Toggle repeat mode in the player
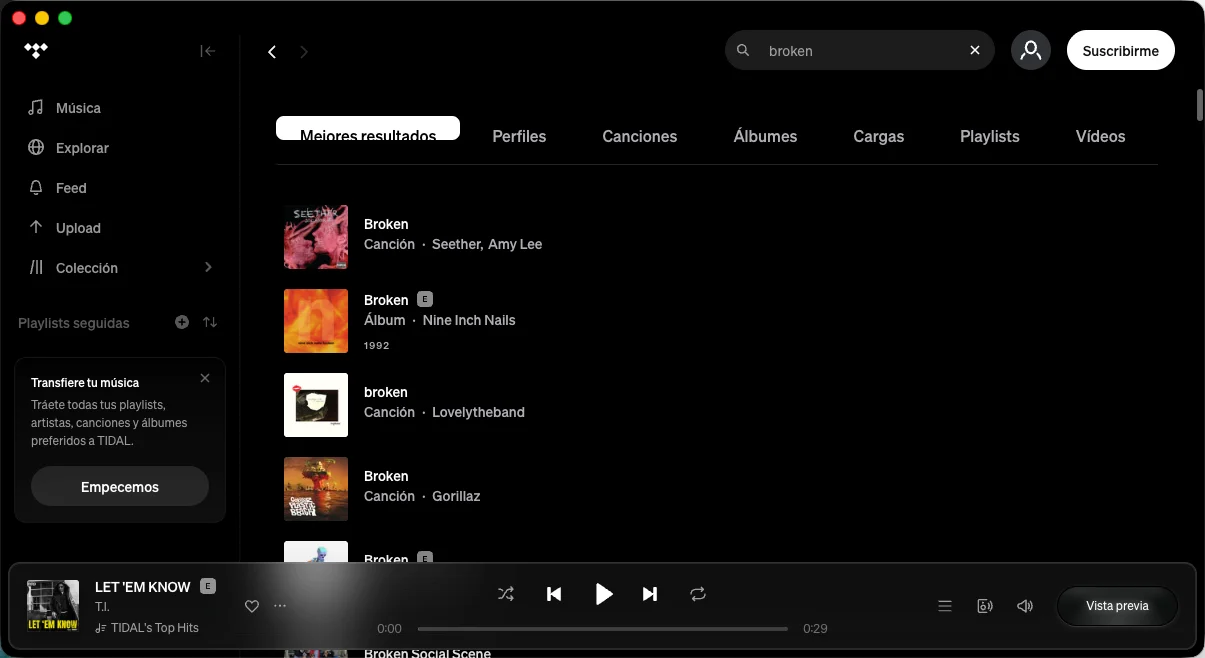This screenshot has height=658, width=1205. 697,593
